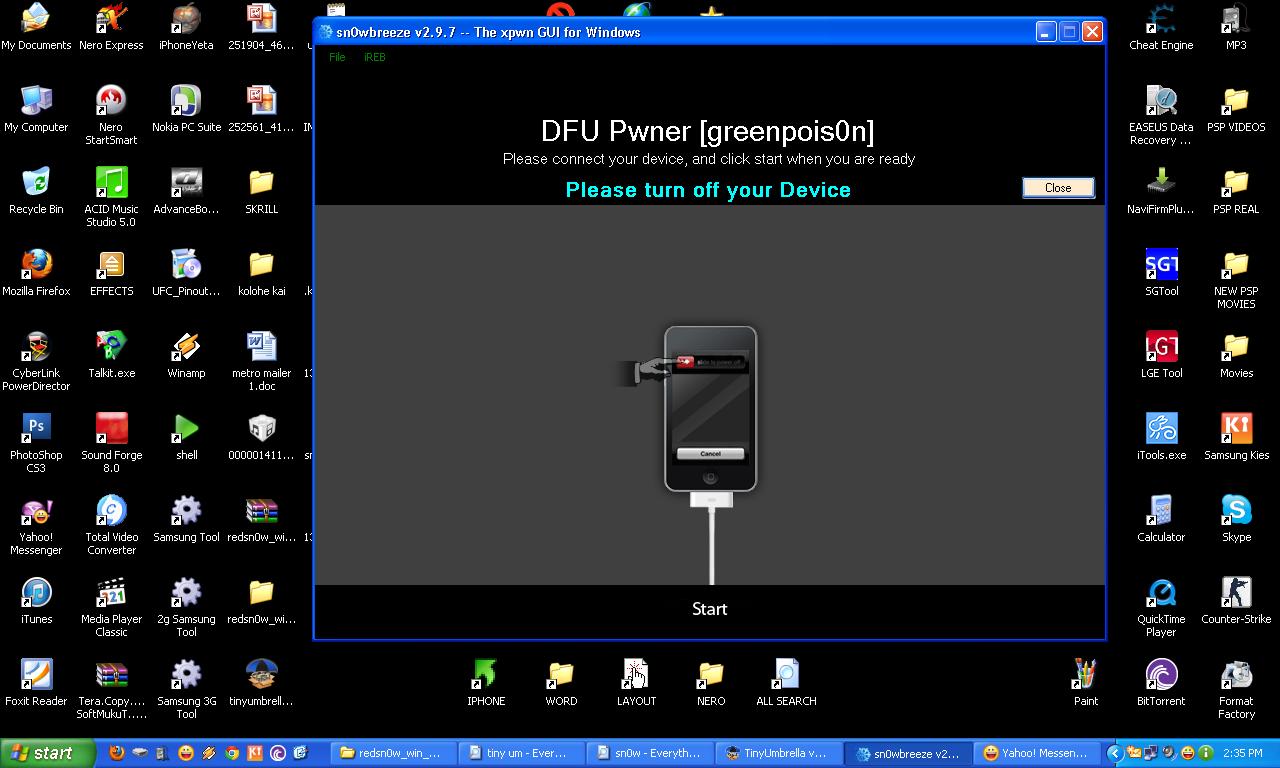Open the File menu in sn0wbreeze

[x=337, y=57]
